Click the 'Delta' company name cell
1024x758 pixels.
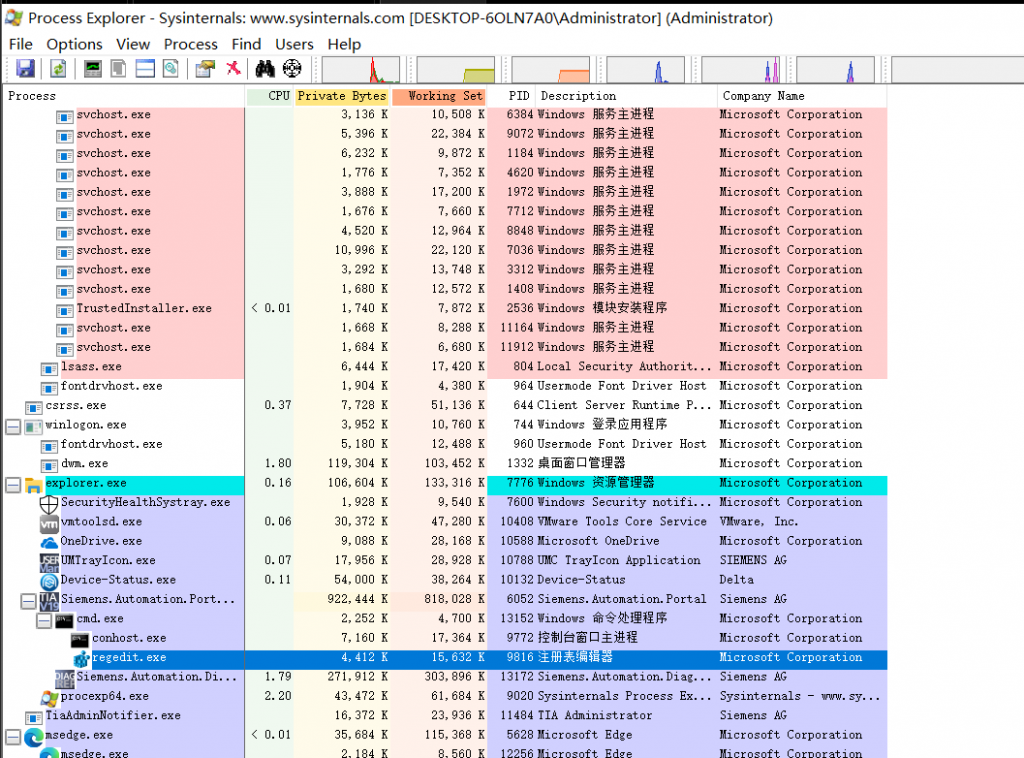coord(737,580)
